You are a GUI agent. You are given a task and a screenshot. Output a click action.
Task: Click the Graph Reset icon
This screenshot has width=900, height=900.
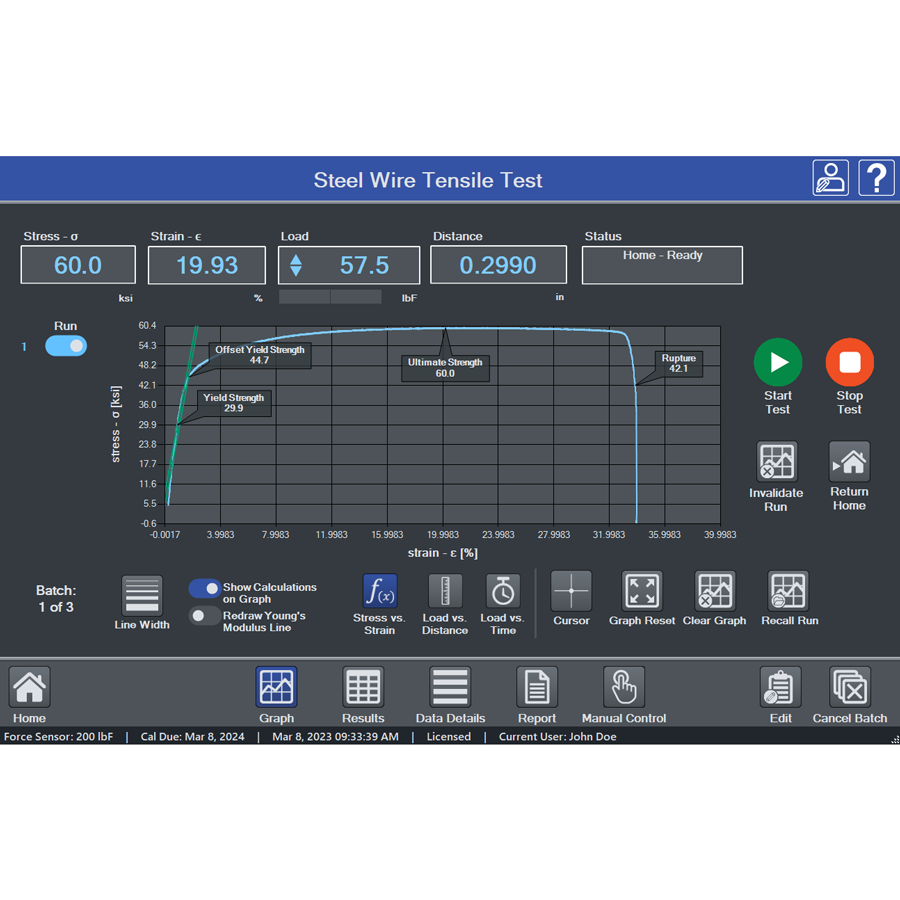pos(642,591)
